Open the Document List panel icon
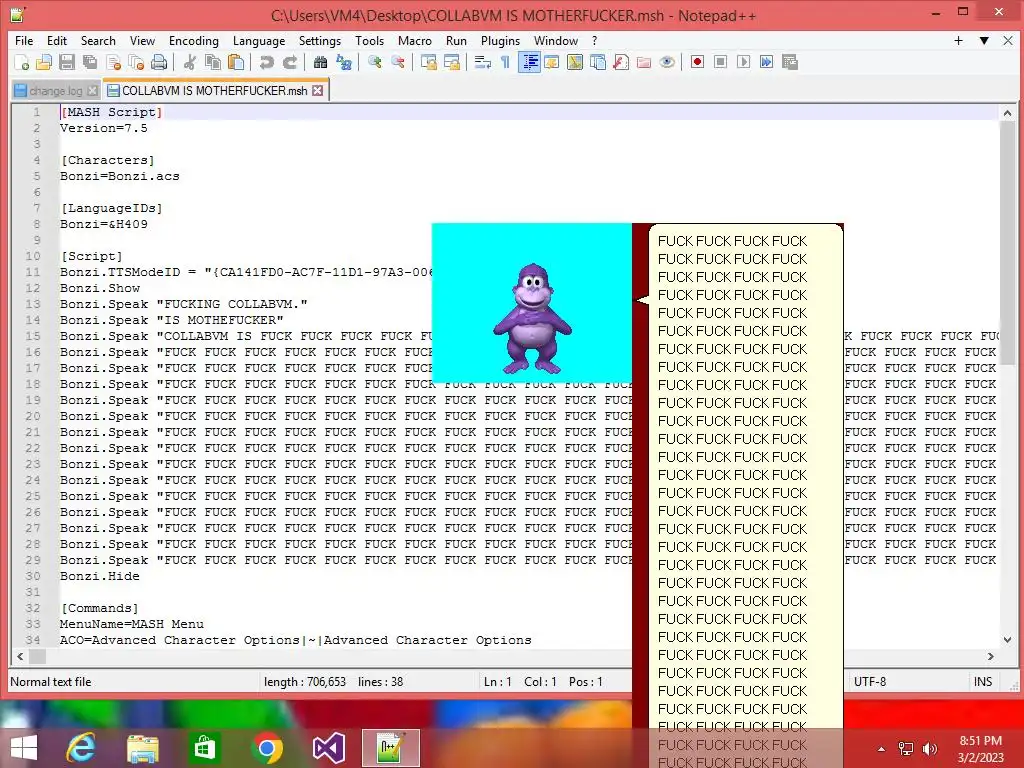The image size is (1024, 768). tap(598, 62)
